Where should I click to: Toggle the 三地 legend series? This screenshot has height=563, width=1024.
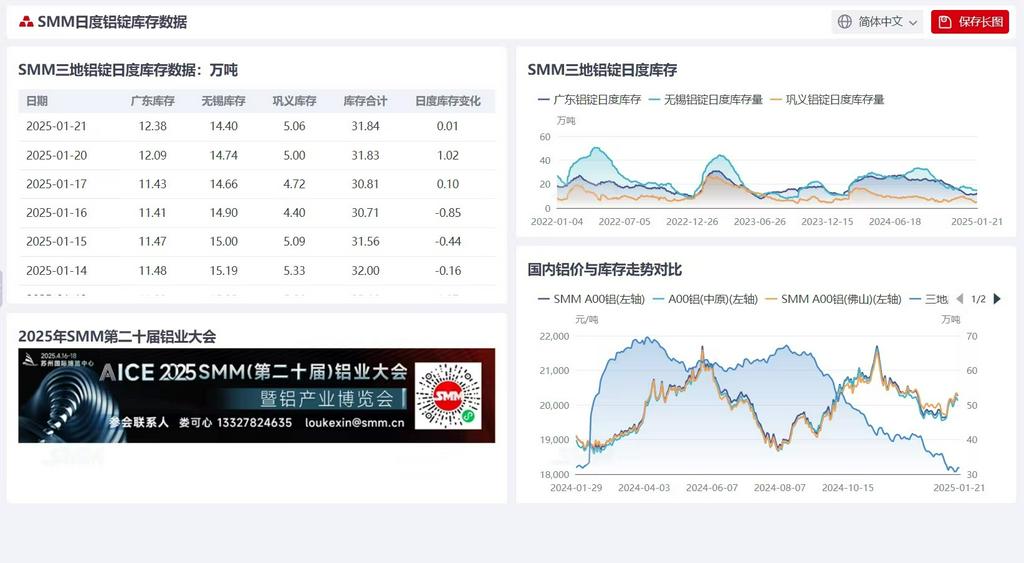(928, 299)
